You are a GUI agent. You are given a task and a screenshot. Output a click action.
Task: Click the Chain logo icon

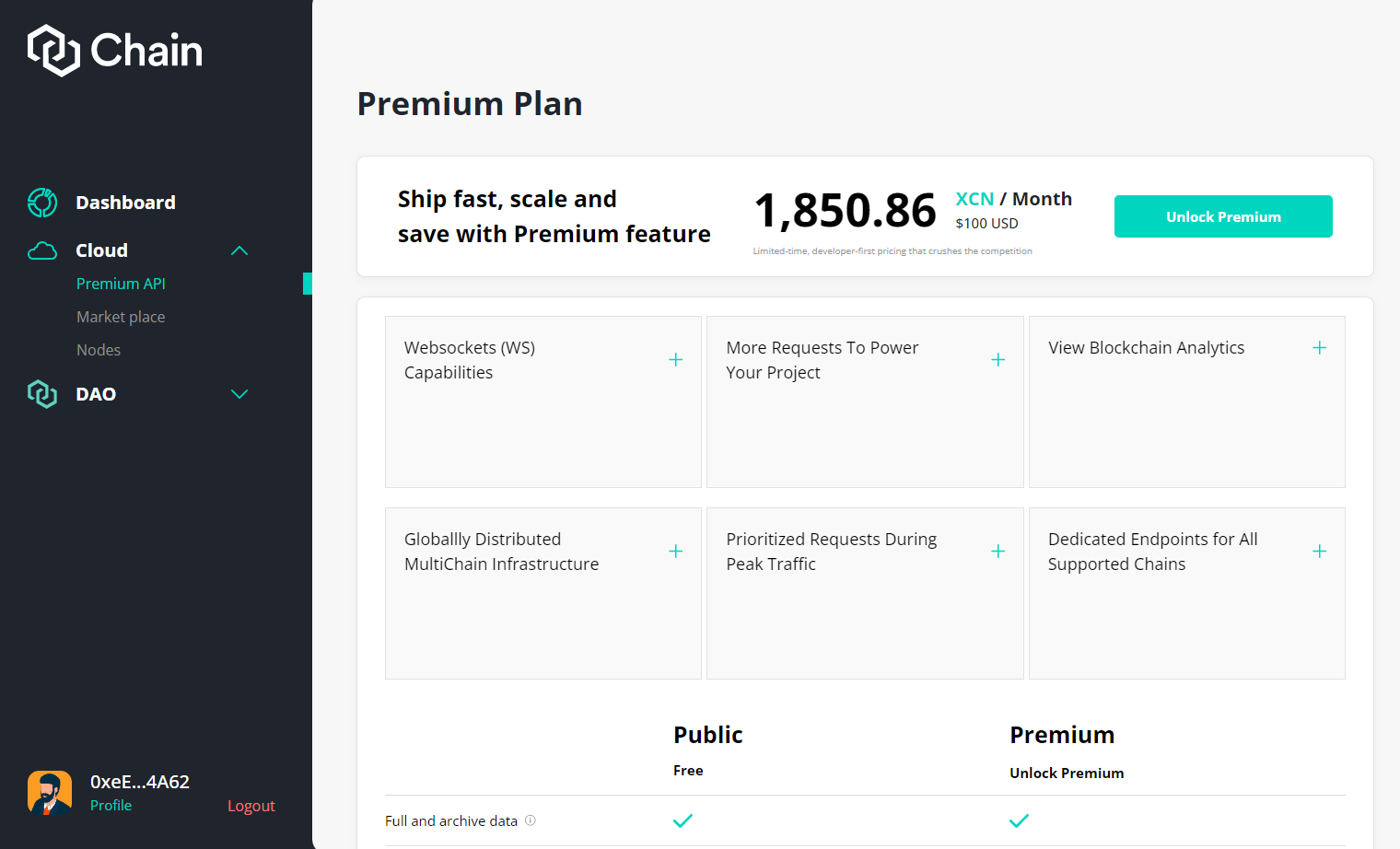coord(53,51)
